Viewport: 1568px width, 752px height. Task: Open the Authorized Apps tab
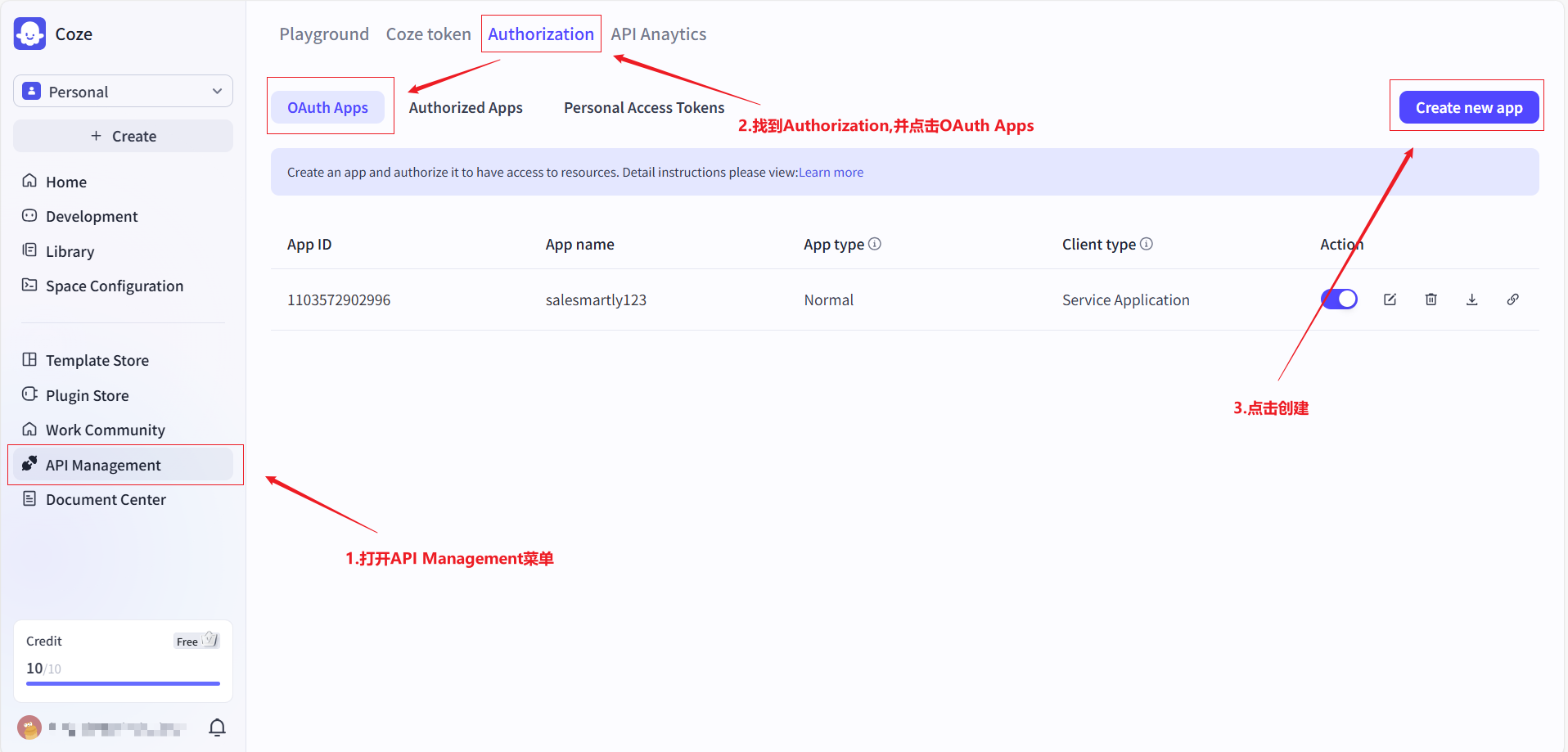[x=466, y=108]
